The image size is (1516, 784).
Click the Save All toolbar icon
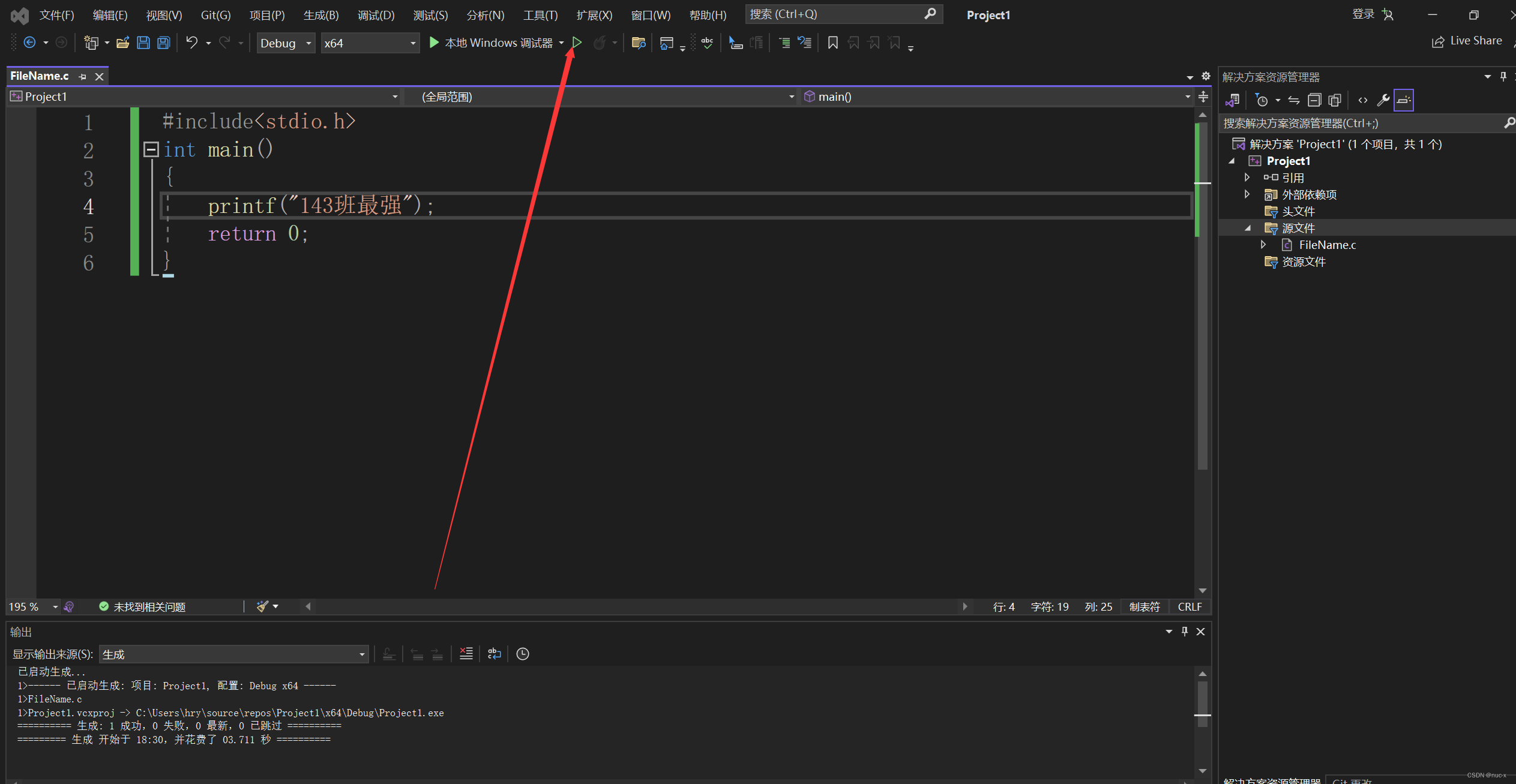[163, 43]
